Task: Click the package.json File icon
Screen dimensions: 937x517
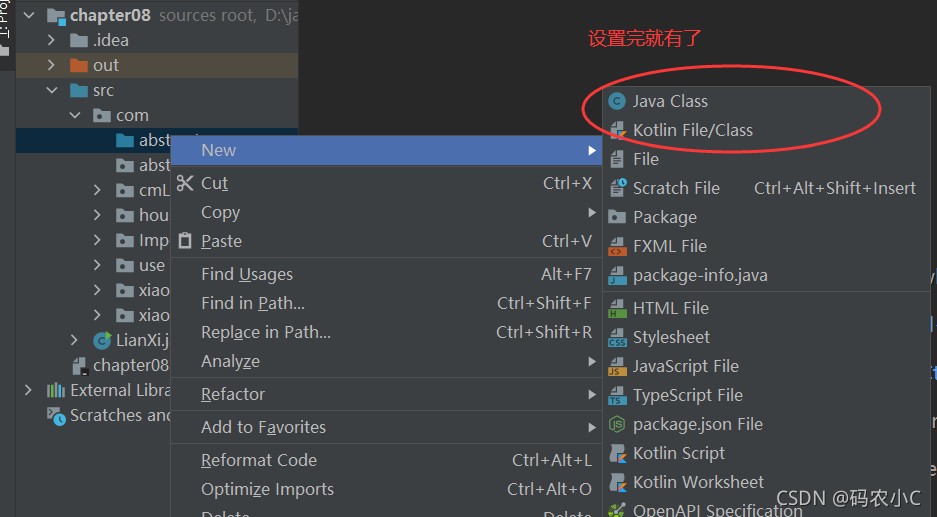Action: click(x=617, y=424)
